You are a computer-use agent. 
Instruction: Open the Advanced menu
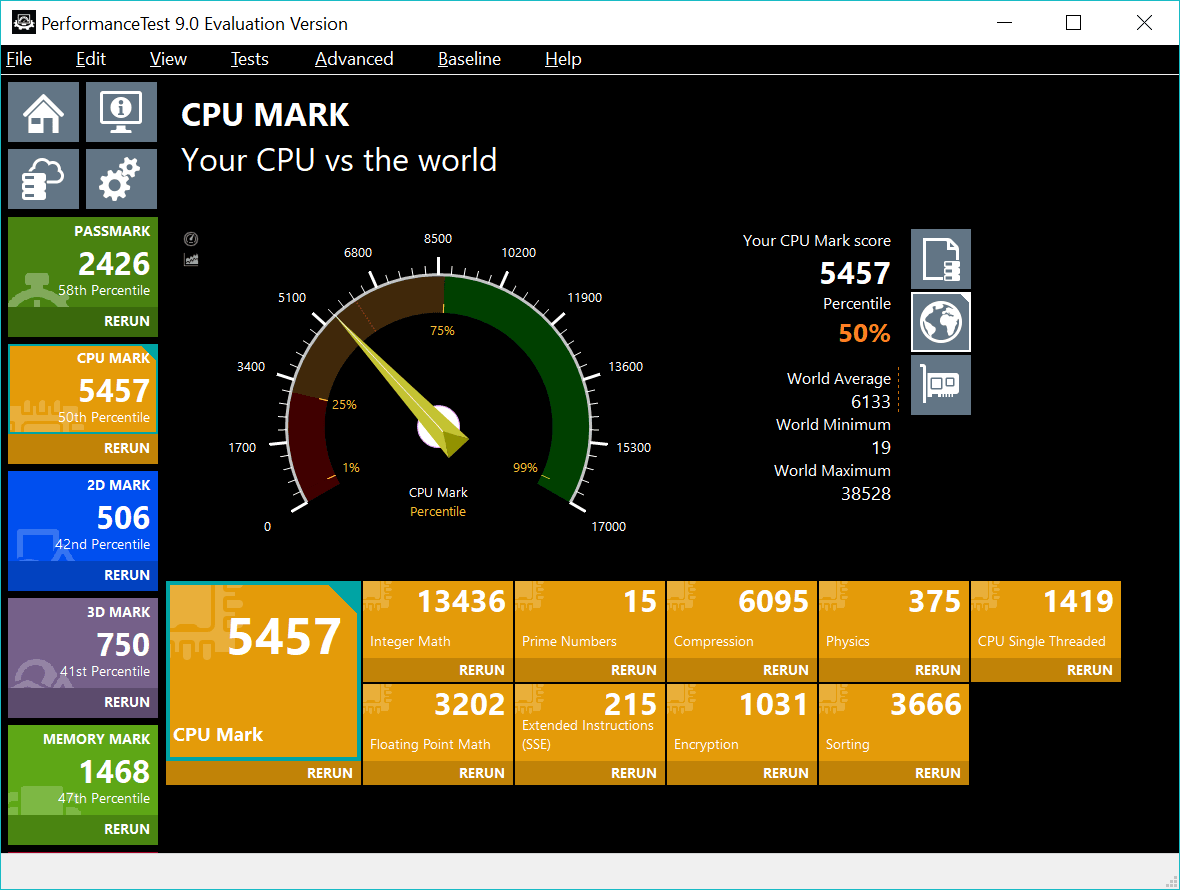[354, 59]
